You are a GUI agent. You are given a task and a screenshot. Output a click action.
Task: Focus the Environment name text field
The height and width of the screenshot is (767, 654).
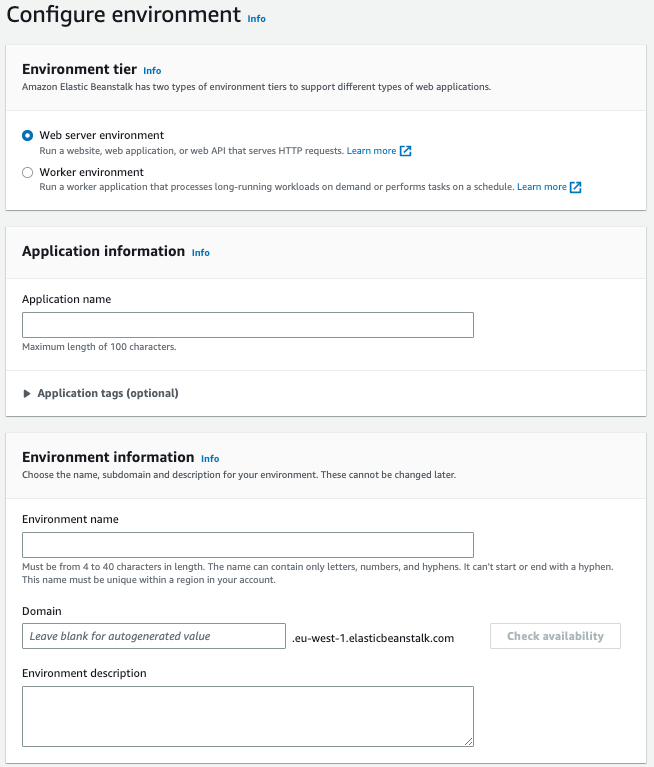[247, 545]
